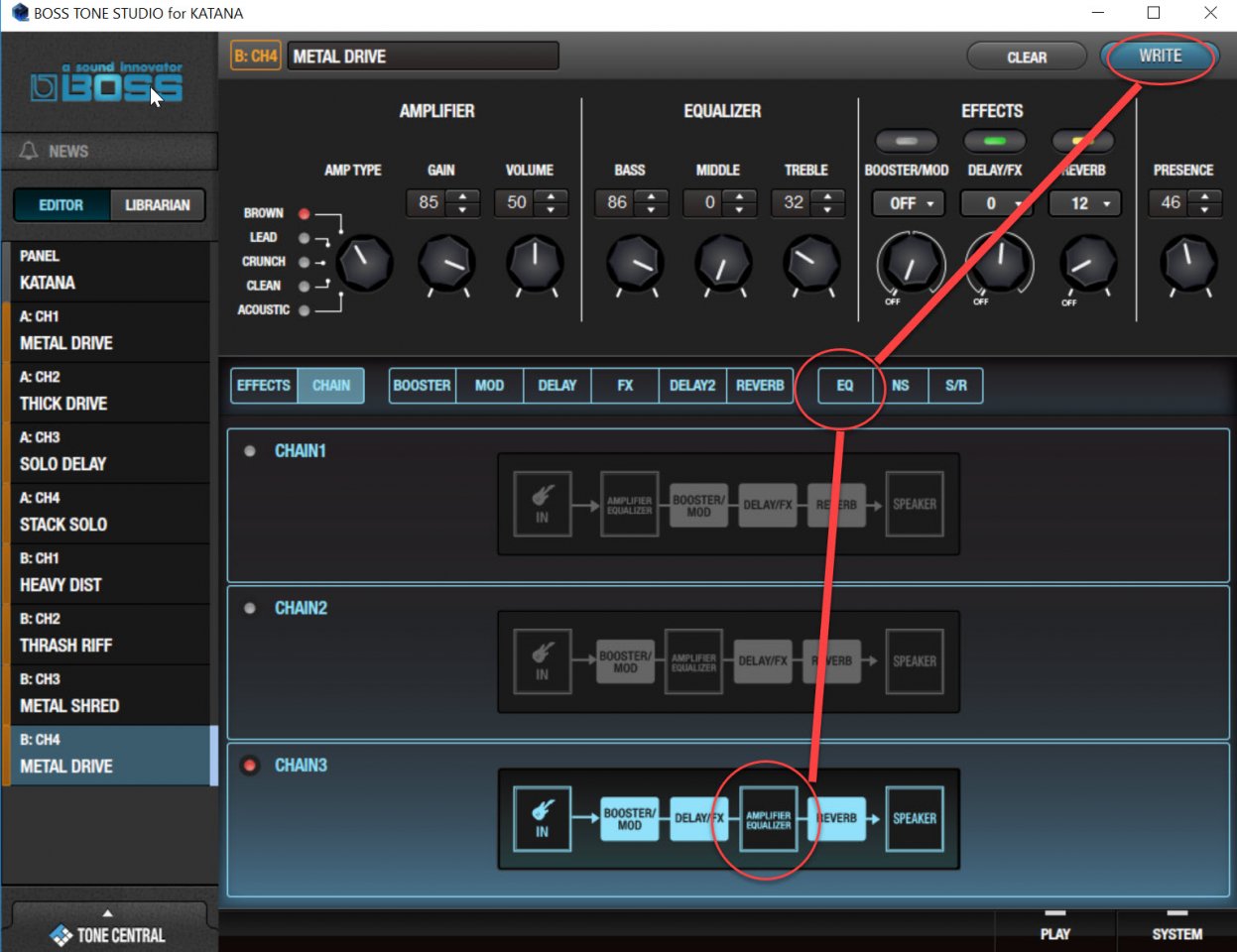Switch to CHAIN view tab
Image resolution: width=1237 pixels, height=952 pixels.
(331, 386)
